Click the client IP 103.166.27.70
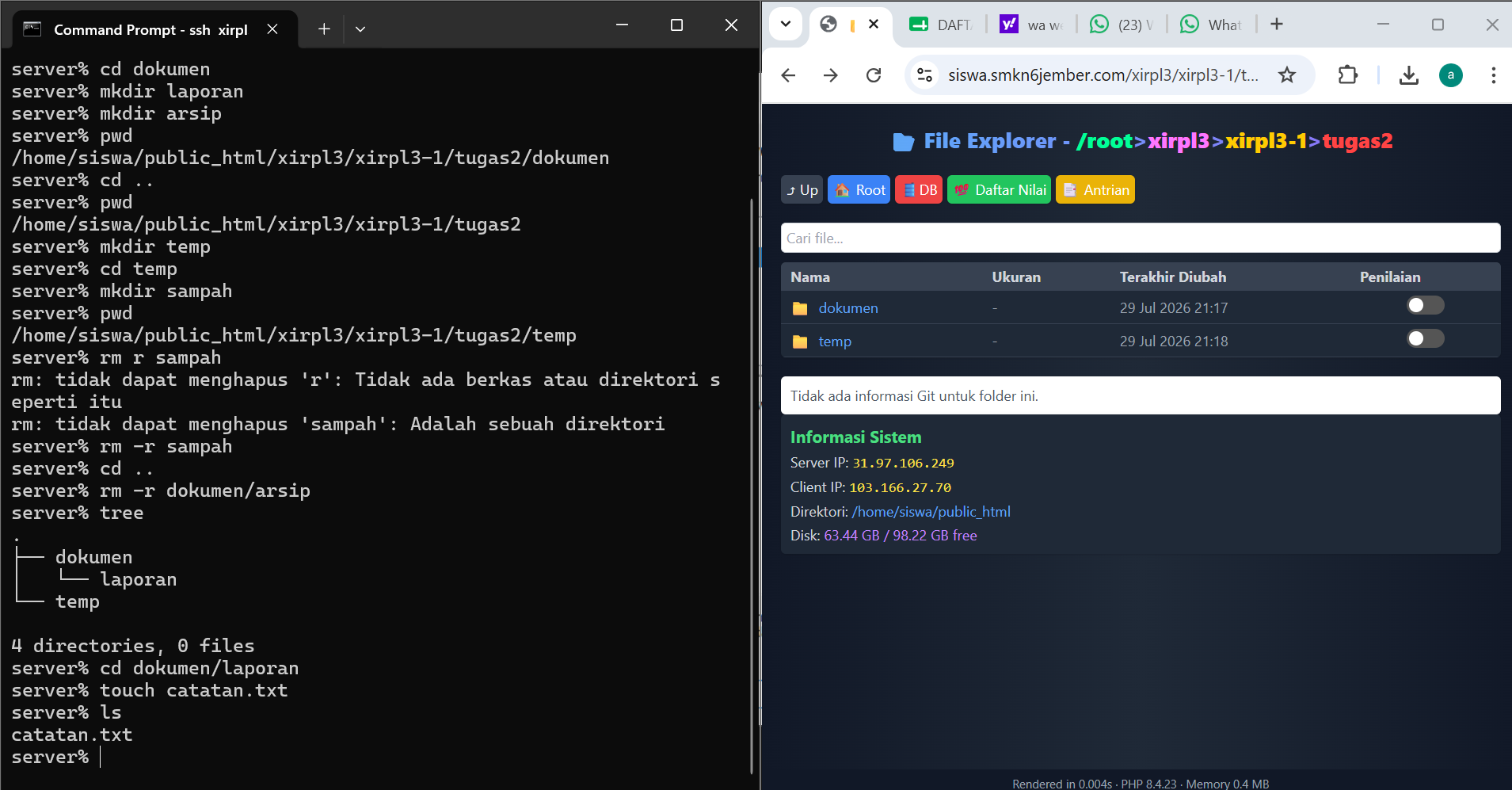 (901, 488)
